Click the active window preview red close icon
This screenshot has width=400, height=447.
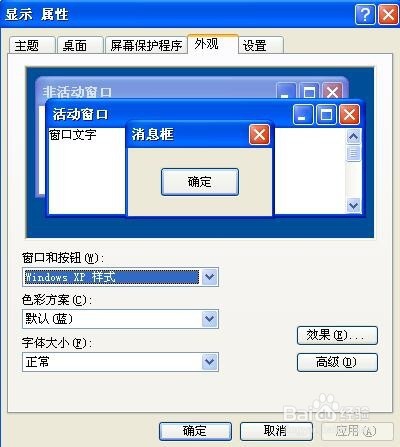pyautogui.click(x=349, y=115)
